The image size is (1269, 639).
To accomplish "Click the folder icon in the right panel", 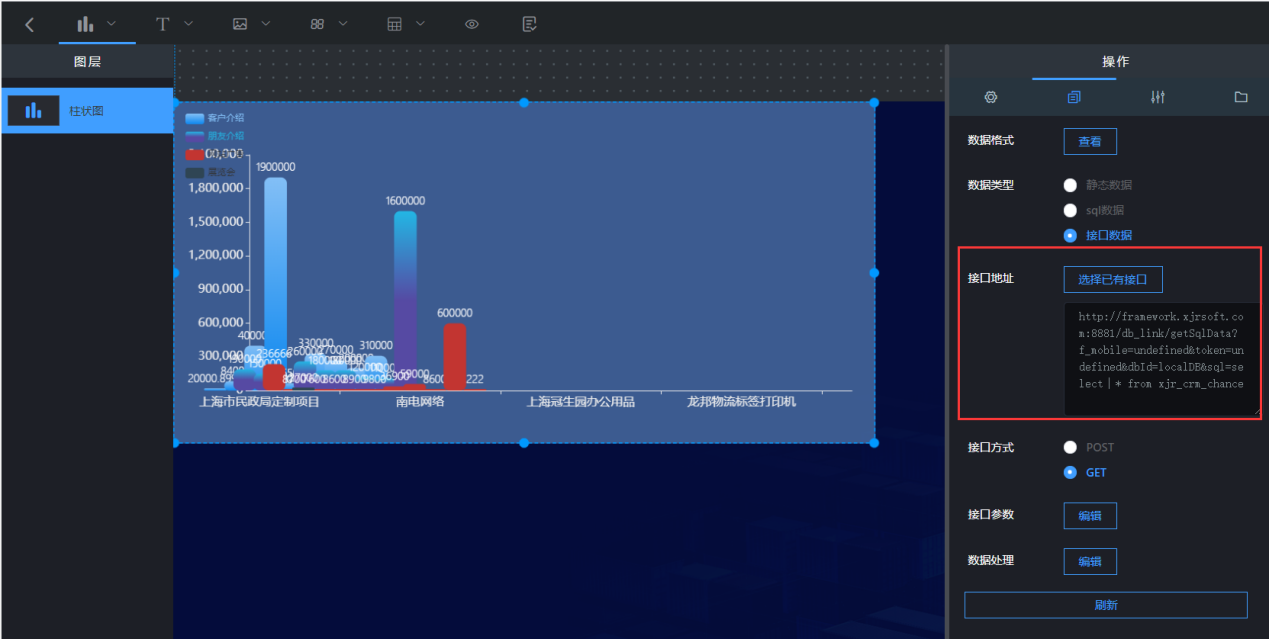I will (1241, 97).
